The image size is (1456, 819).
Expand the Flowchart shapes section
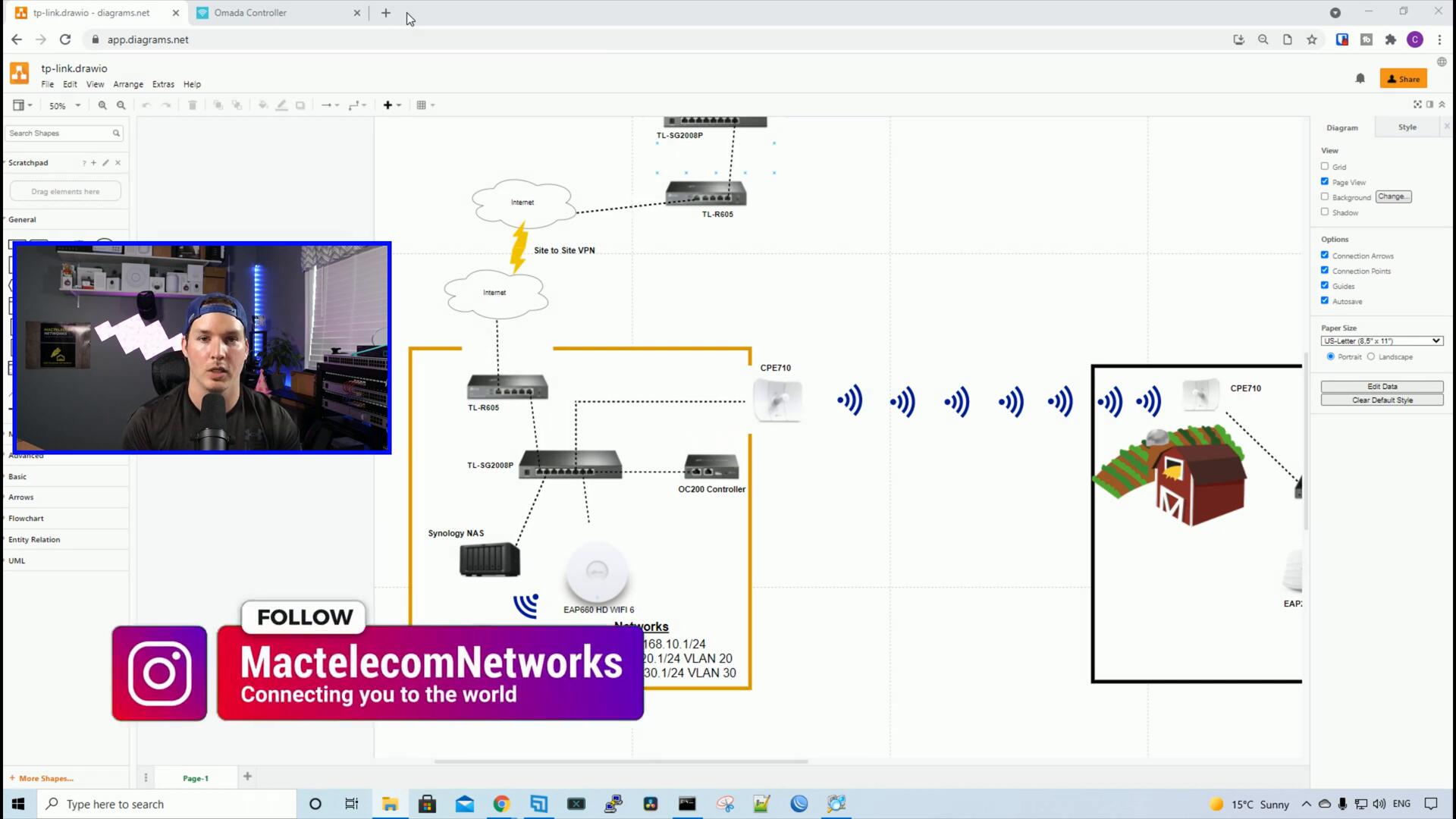[27, 519]
